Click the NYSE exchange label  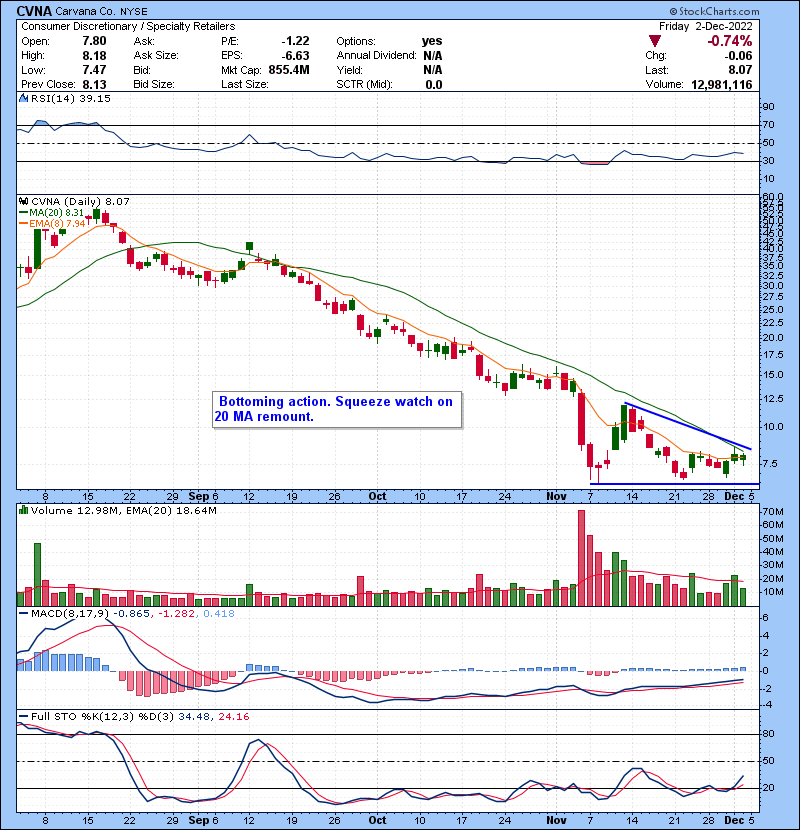point(133,11)
